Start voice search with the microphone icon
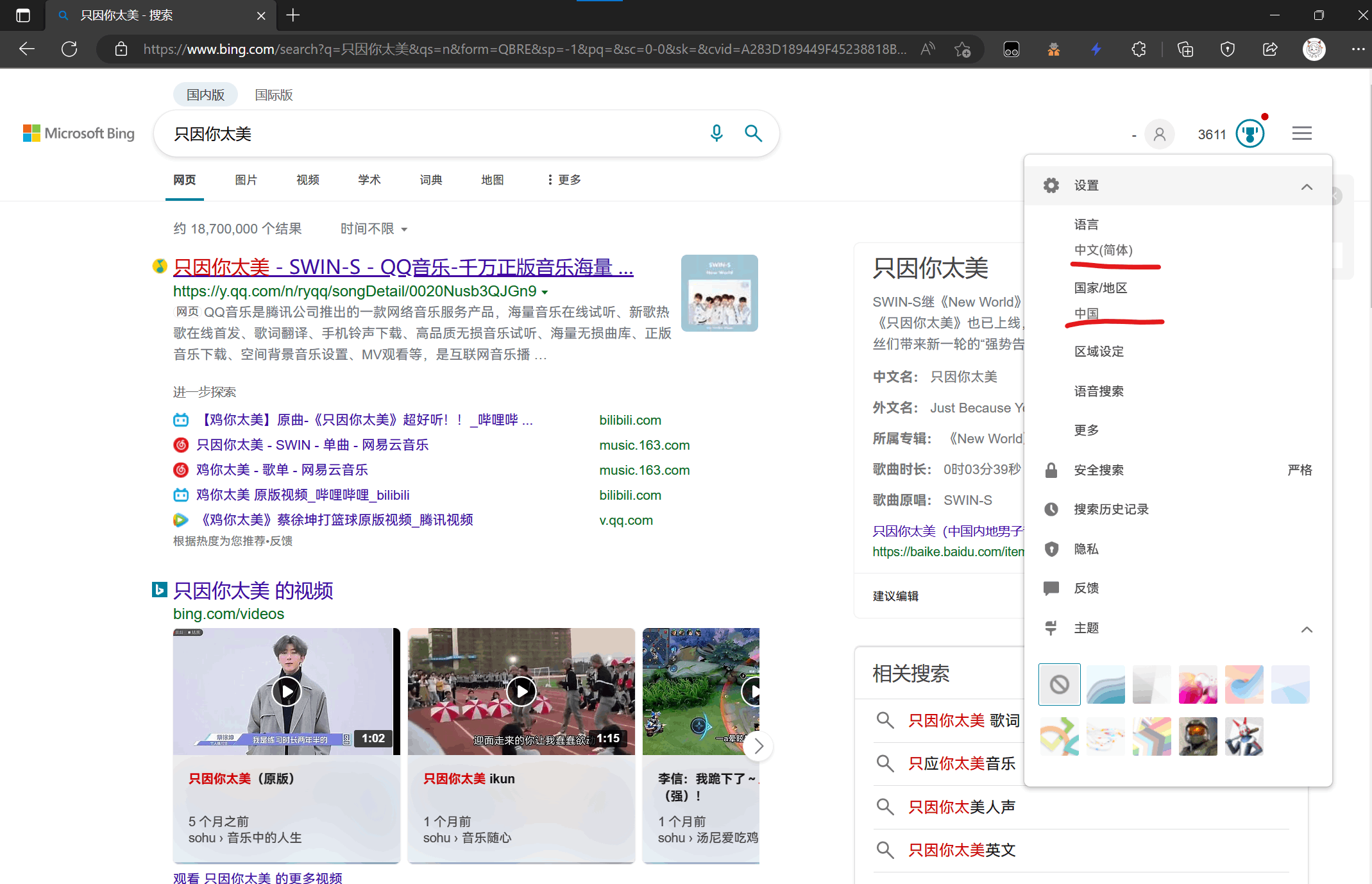Image resolution: width=1372 pixels, height=884 pixels. click(716, 133)
